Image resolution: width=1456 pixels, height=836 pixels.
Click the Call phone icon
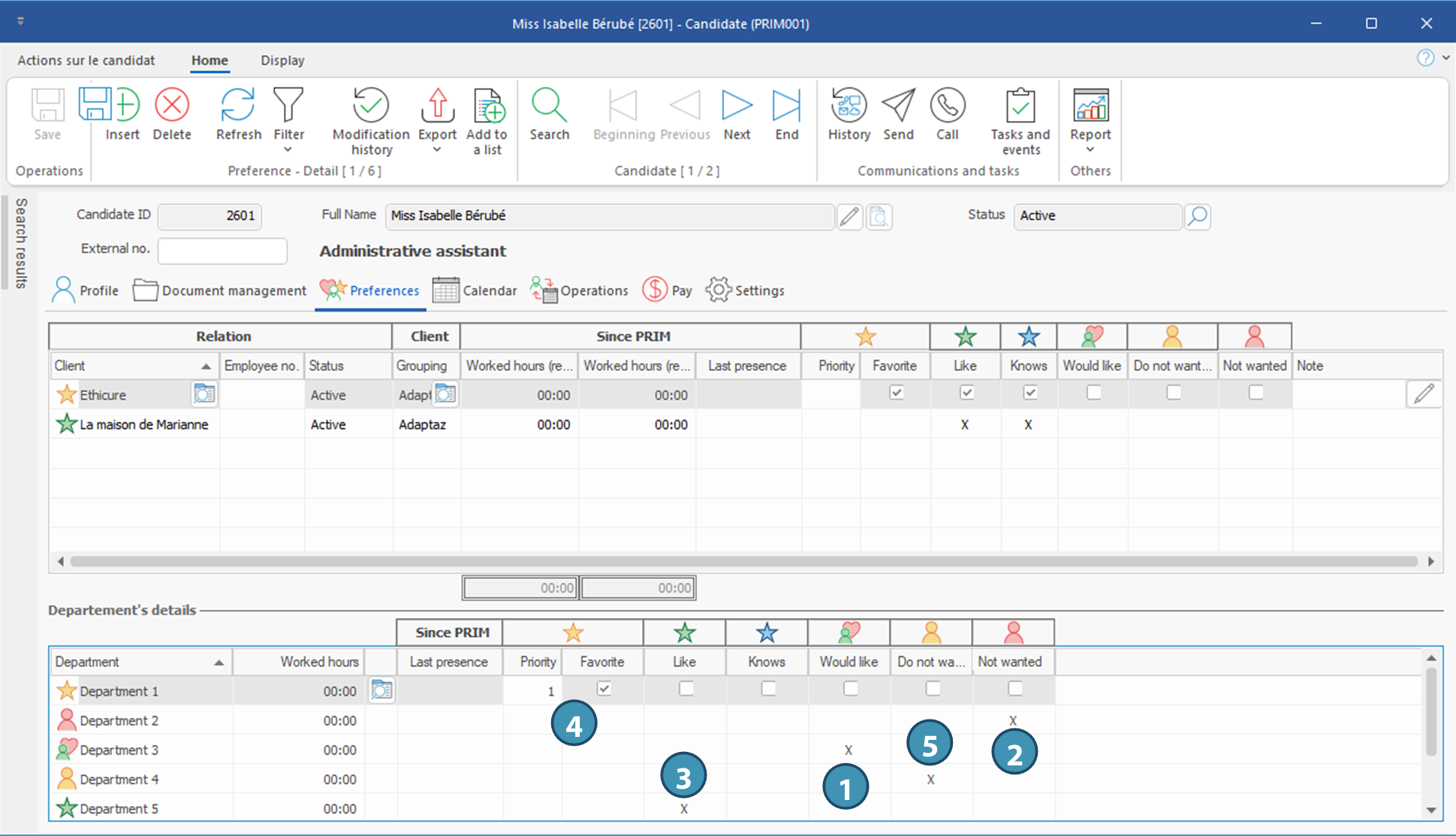947,106
